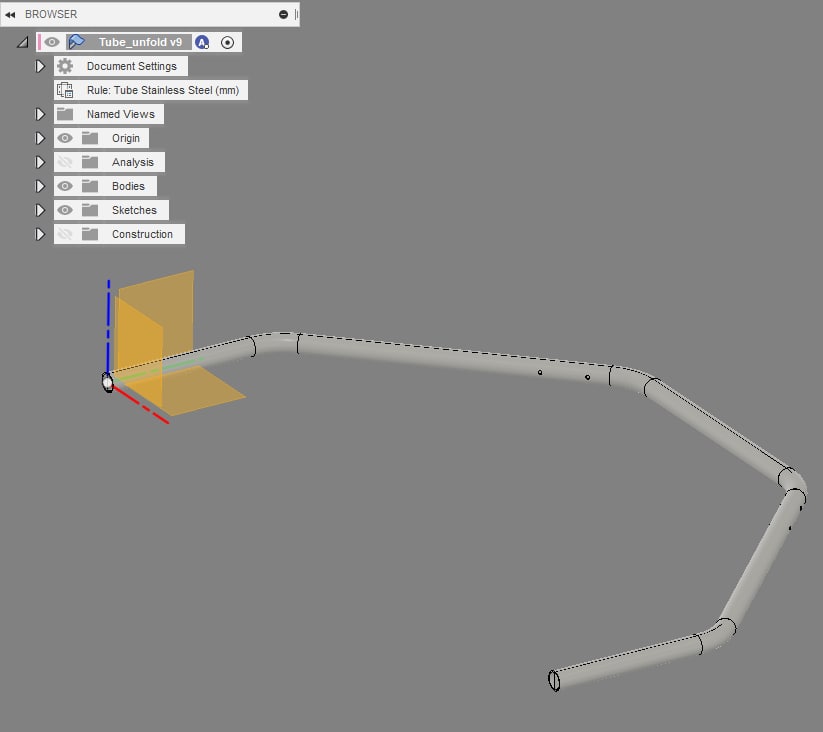
Task: Expand the Sketches folder
Action: tap(40, 210)
